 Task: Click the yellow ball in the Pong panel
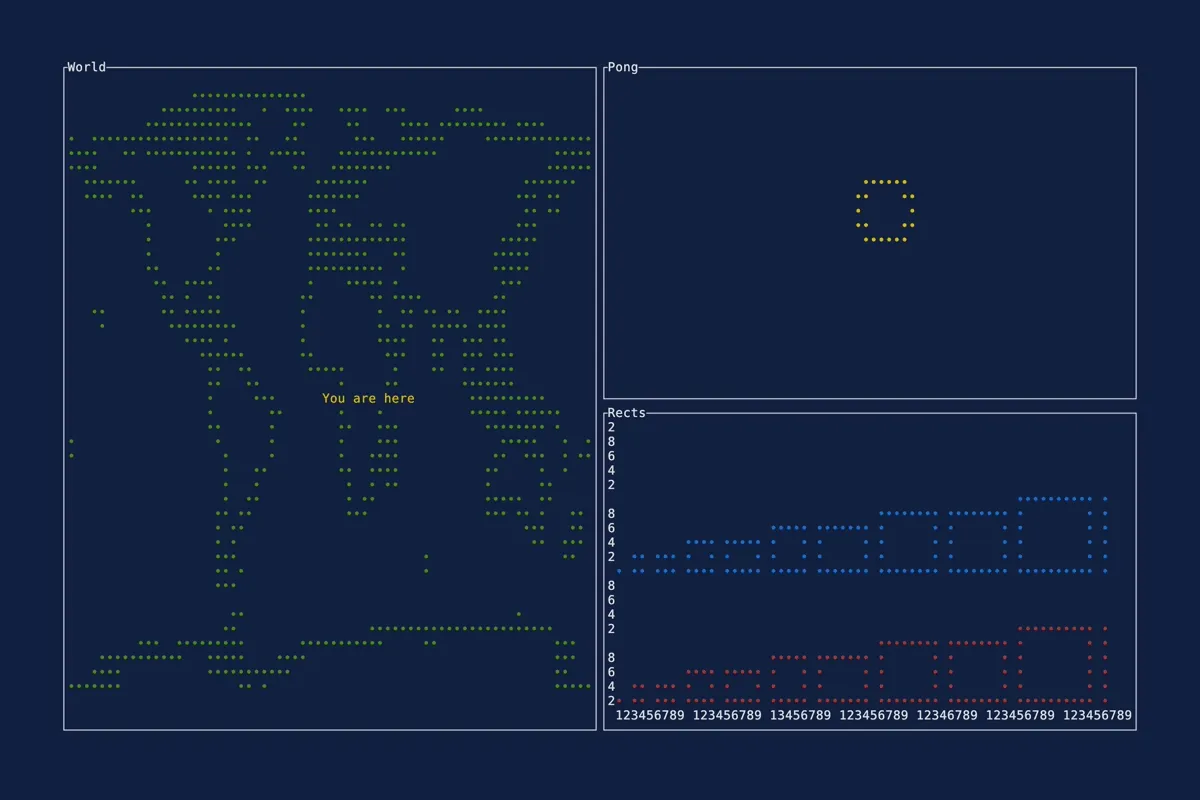click(x=885, y=183)
